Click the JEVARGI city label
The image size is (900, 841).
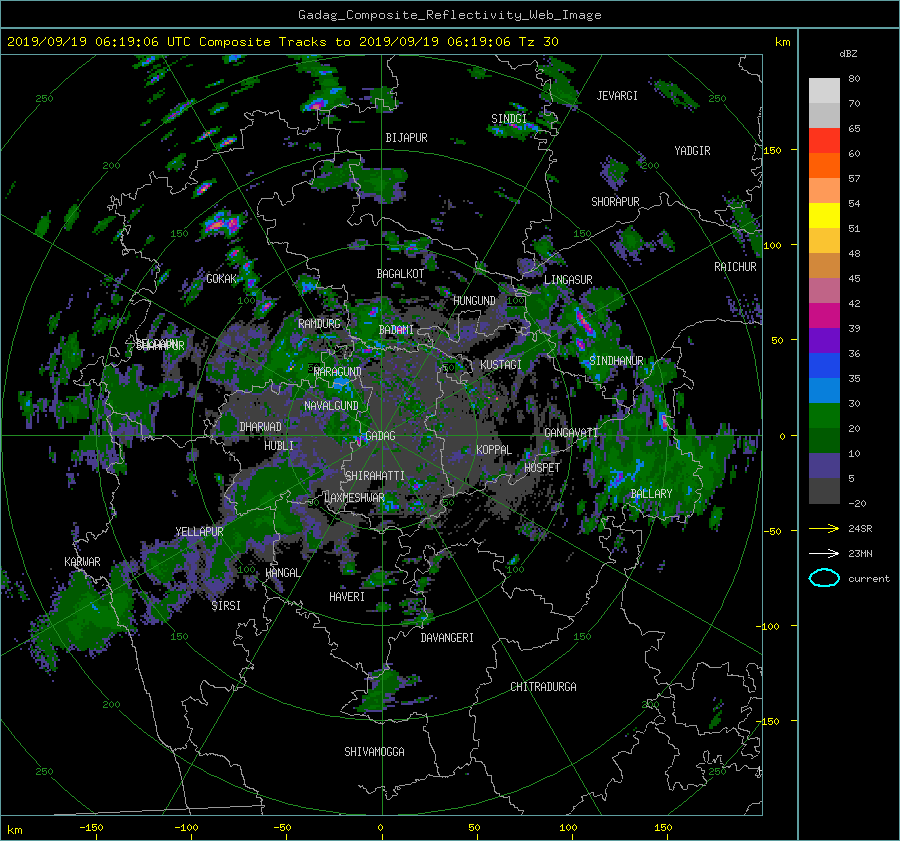[x=617, y=96]
